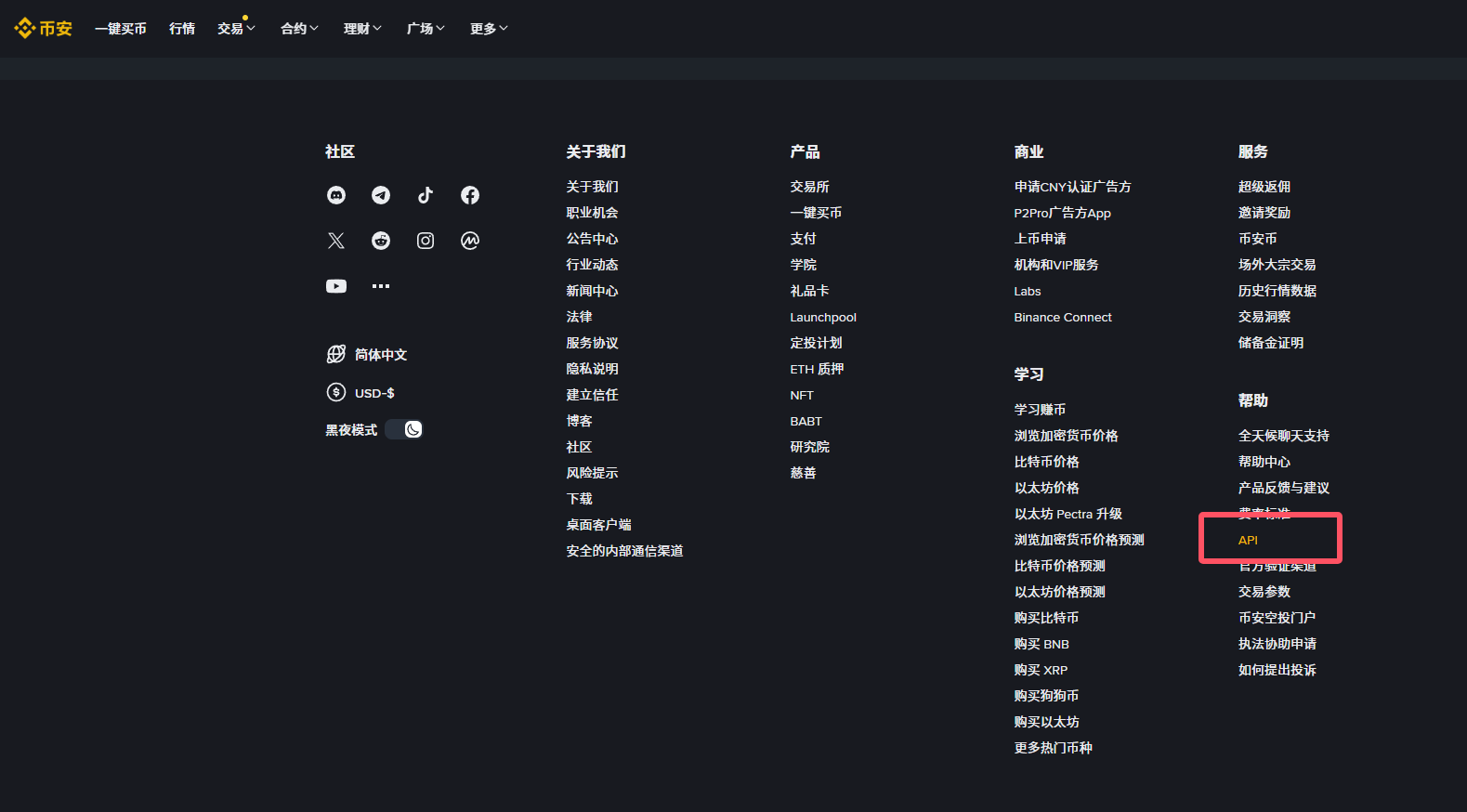Open the Labs business link

tap(1028, 291)
